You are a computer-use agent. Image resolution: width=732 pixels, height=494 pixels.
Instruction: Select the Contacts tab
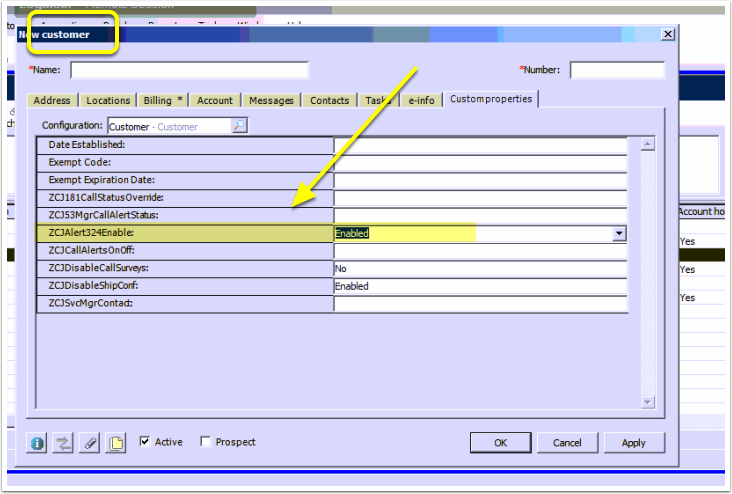(x=330, y=100)
